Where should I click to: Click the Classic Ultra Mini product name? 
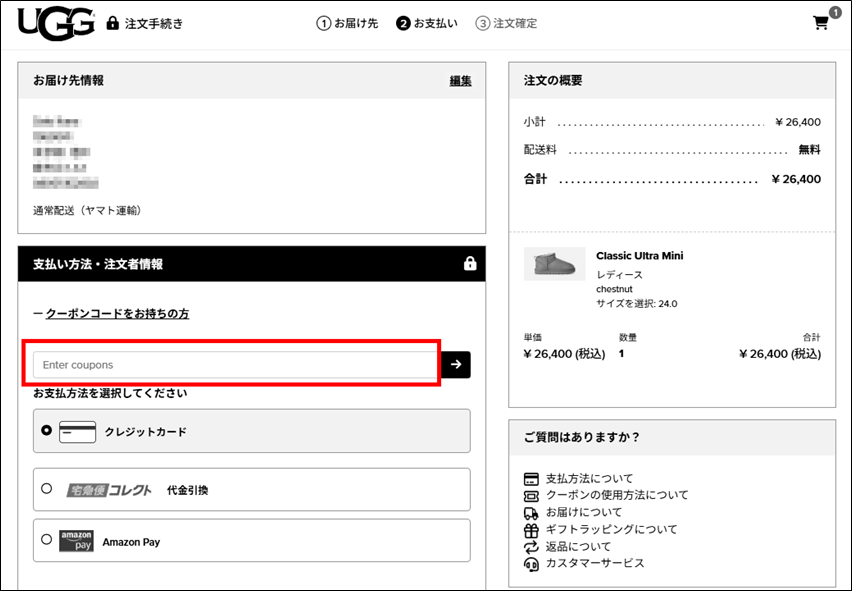click(x=640, y=256)
